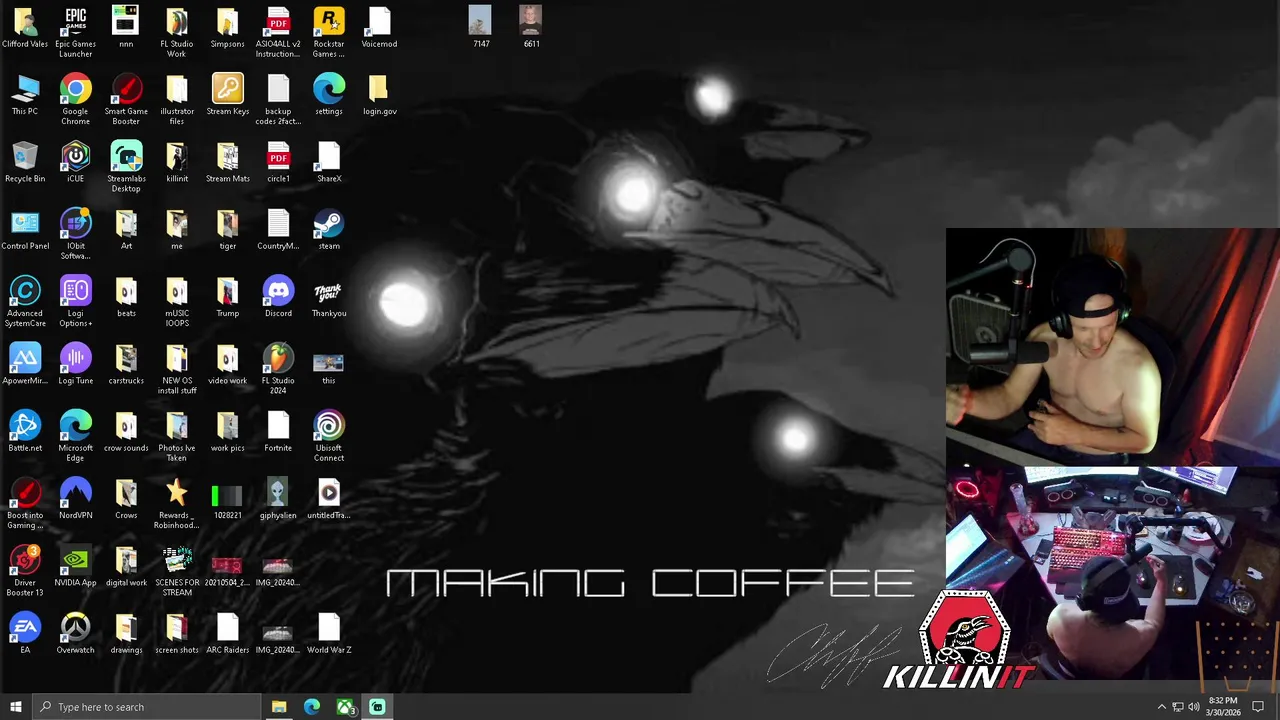Screen dimensions: 1280x720
Task: Select the backup codes 2fact file
Action: click(278, 99)
